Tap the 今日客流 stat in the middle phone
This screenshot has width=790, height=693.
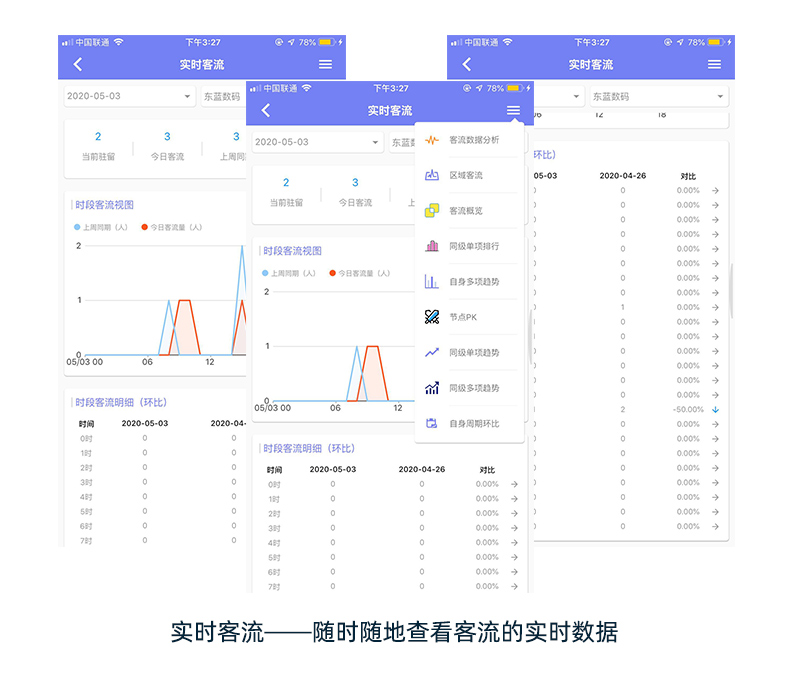click(355, 193)
